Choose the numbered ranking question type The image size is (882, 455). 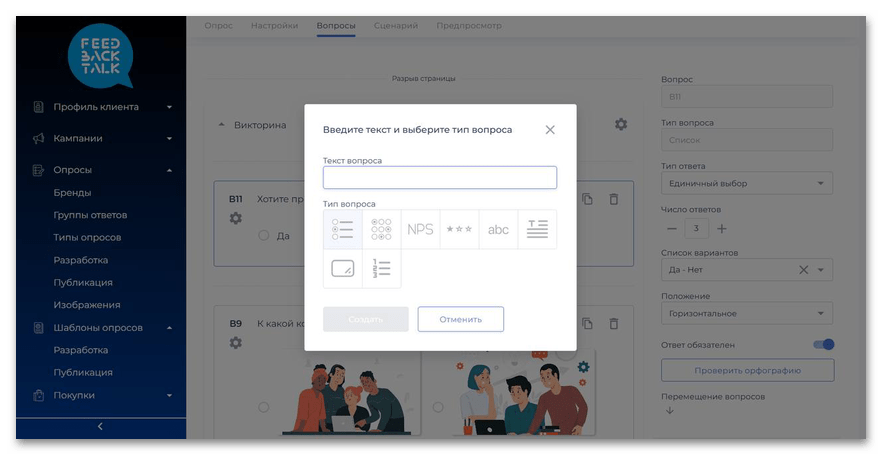pos(381,268)
